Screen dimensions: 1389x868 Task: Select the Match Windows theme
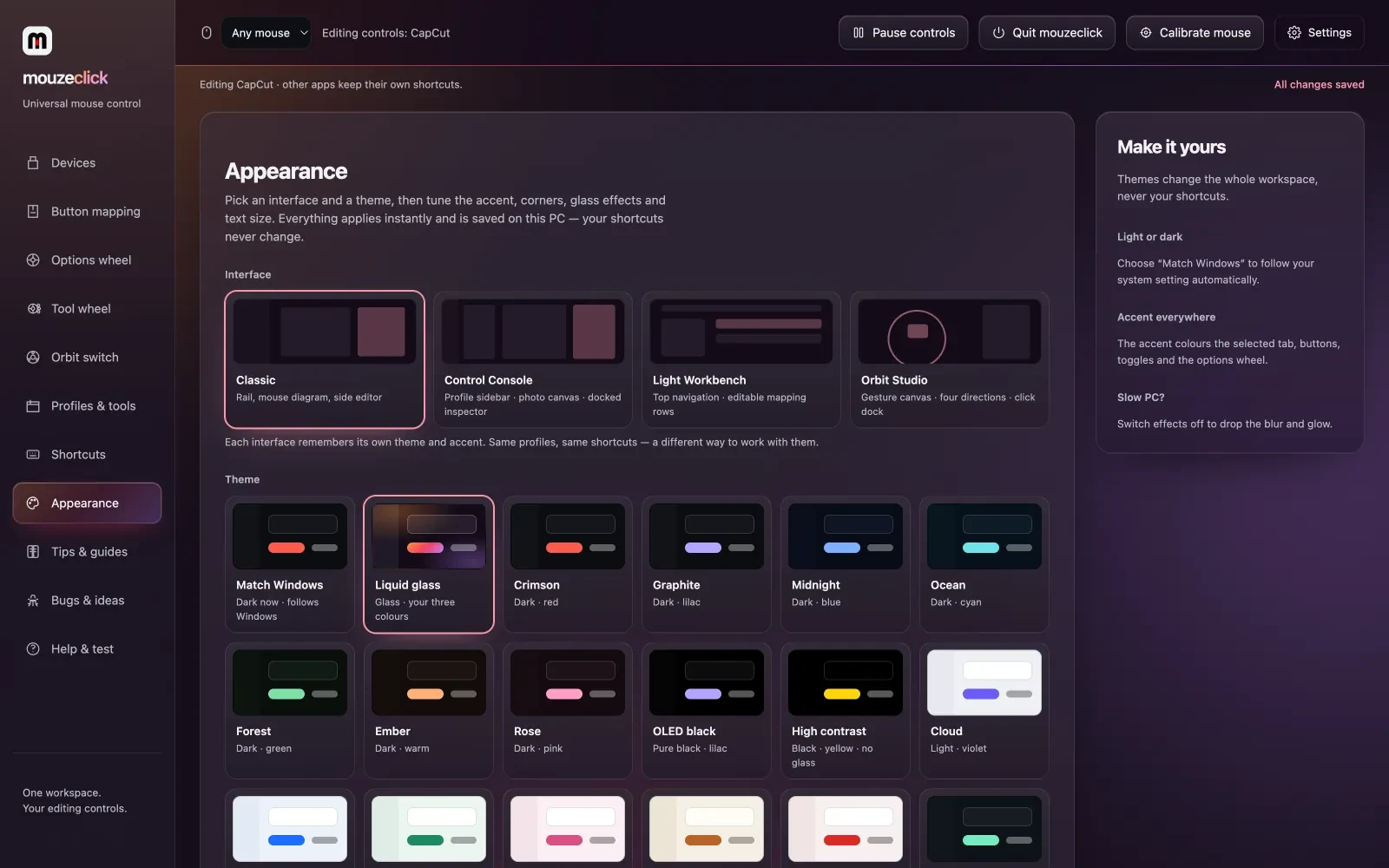tap(290, 564)
